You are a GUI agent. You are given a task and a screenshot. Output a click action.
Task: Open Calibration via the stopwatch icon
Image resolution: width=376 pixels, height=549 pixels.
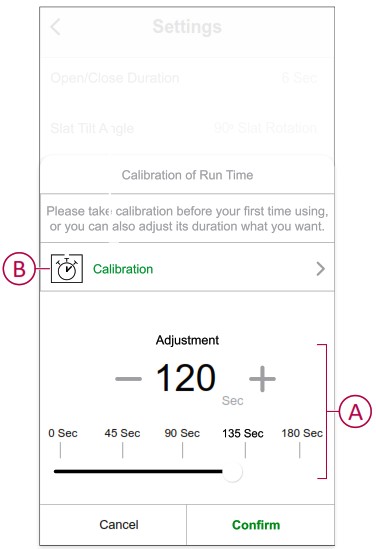point(67,269)
